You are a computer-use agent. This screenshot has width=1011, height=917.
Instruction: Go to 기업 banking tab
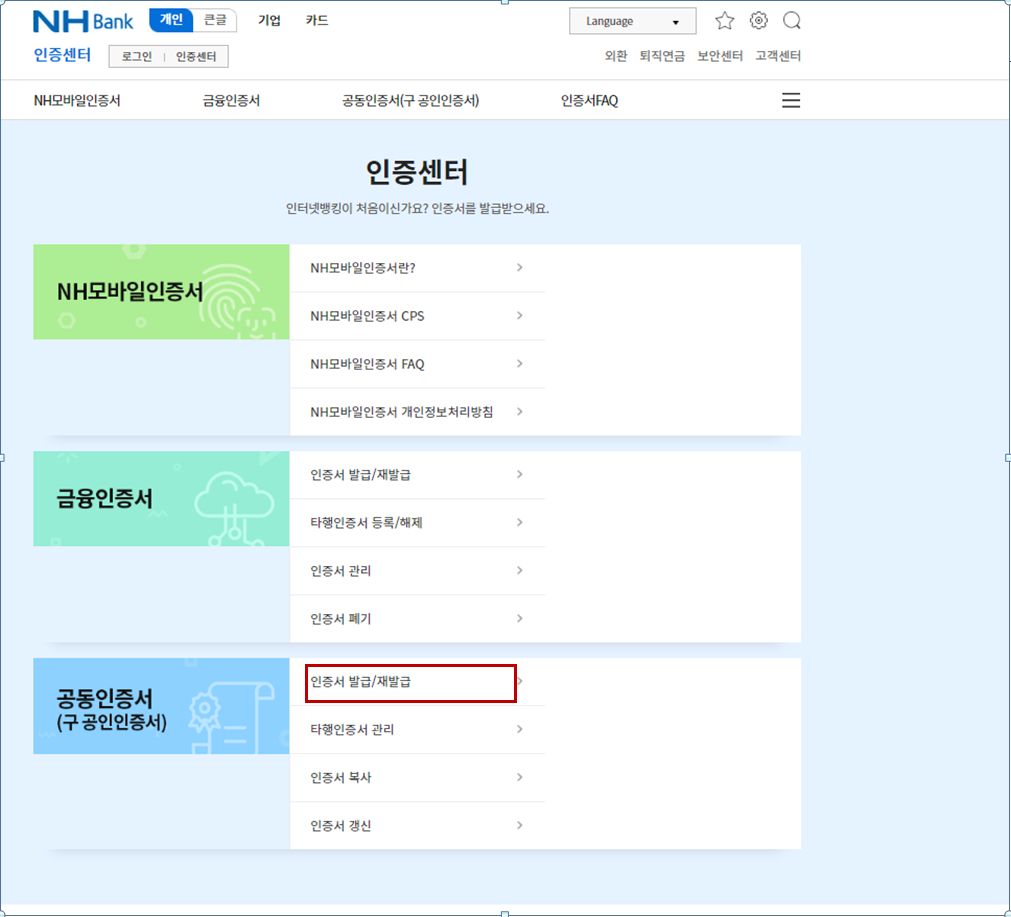270,21
